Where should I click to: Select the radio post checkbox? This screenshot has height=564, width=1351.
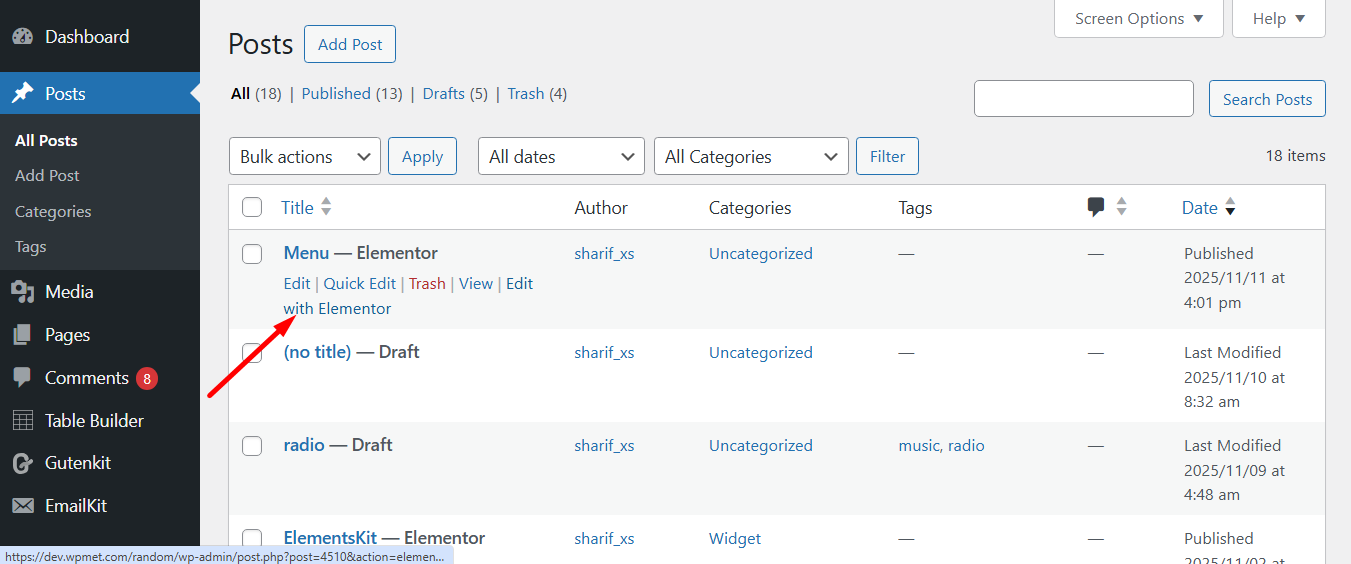click(252, 446)
